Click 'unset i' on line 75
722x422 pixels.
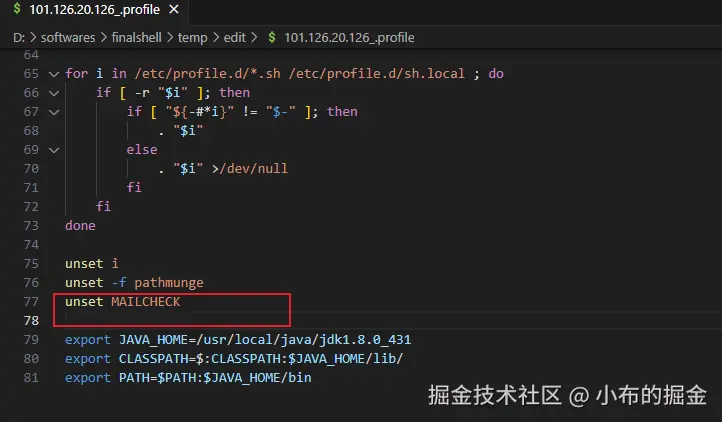click(x=92, y=264)
